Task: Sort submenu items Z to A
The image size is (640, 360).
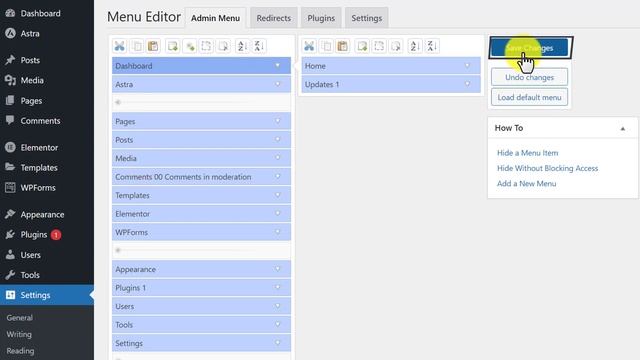Action: coord(432,46)
